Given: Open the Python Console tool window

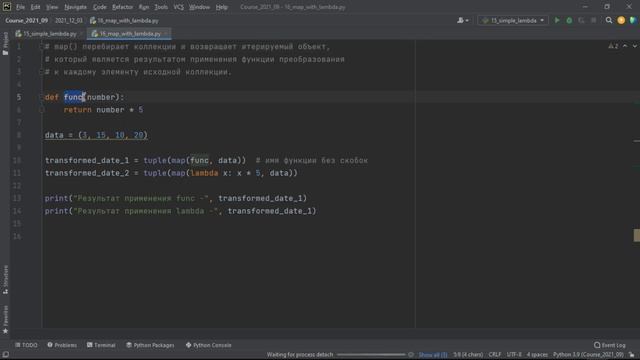Looking at the screenshot, I should click(x=209, y=345).
